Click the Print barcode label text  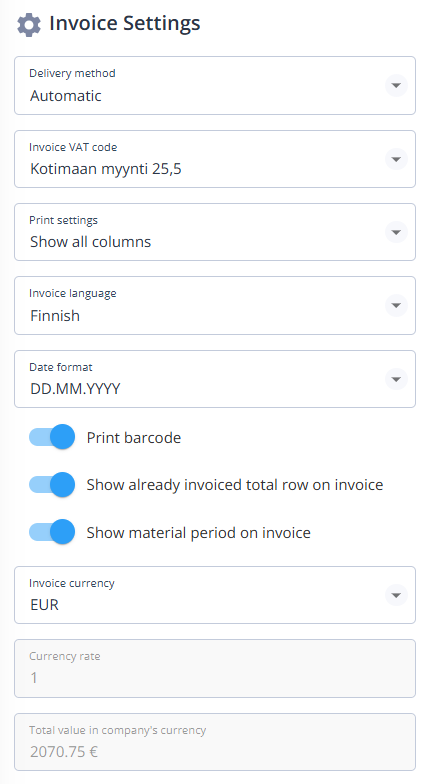134,438
